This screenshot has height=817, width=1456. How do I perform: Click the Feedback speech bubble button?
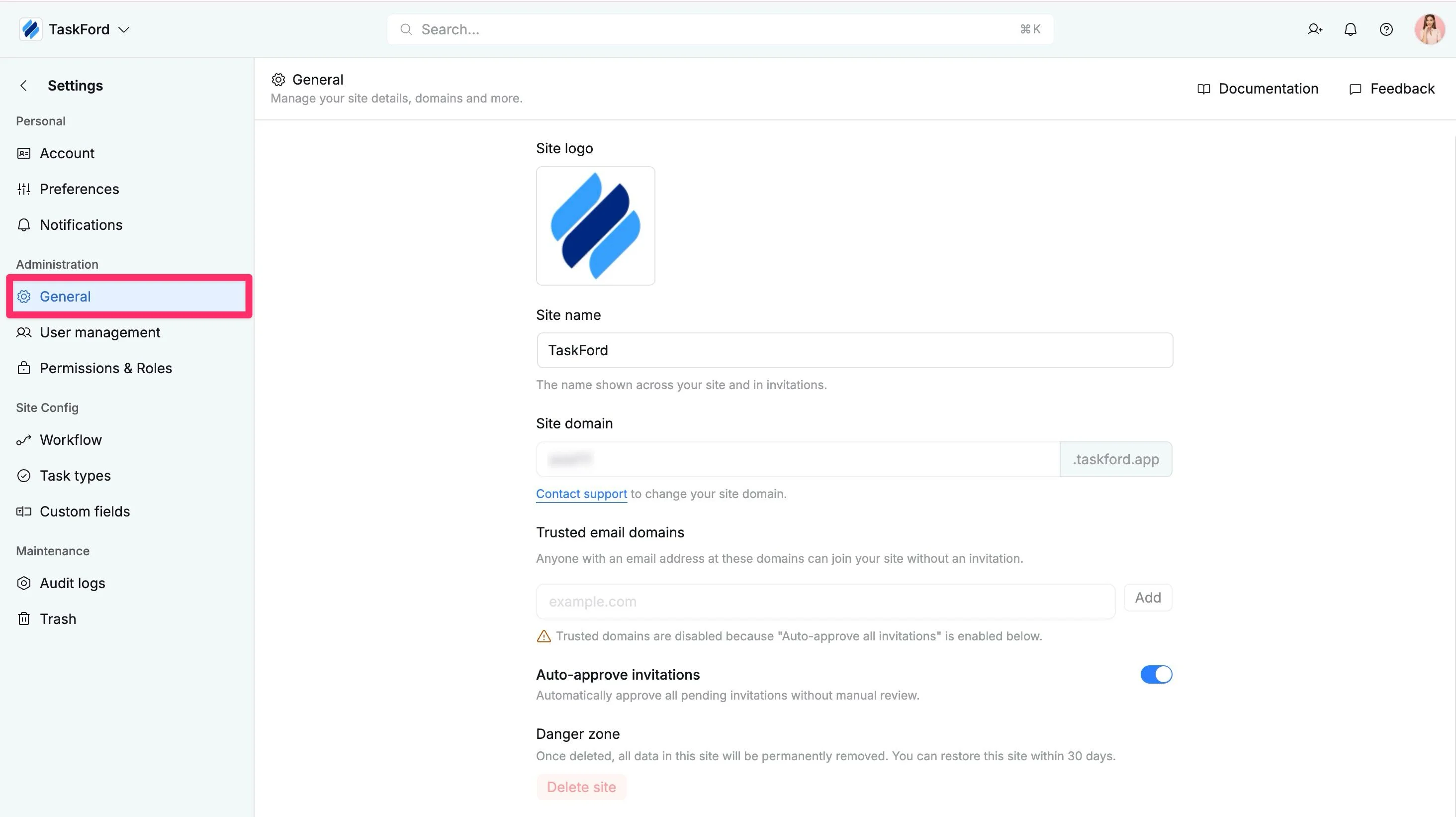(1391, 89)
